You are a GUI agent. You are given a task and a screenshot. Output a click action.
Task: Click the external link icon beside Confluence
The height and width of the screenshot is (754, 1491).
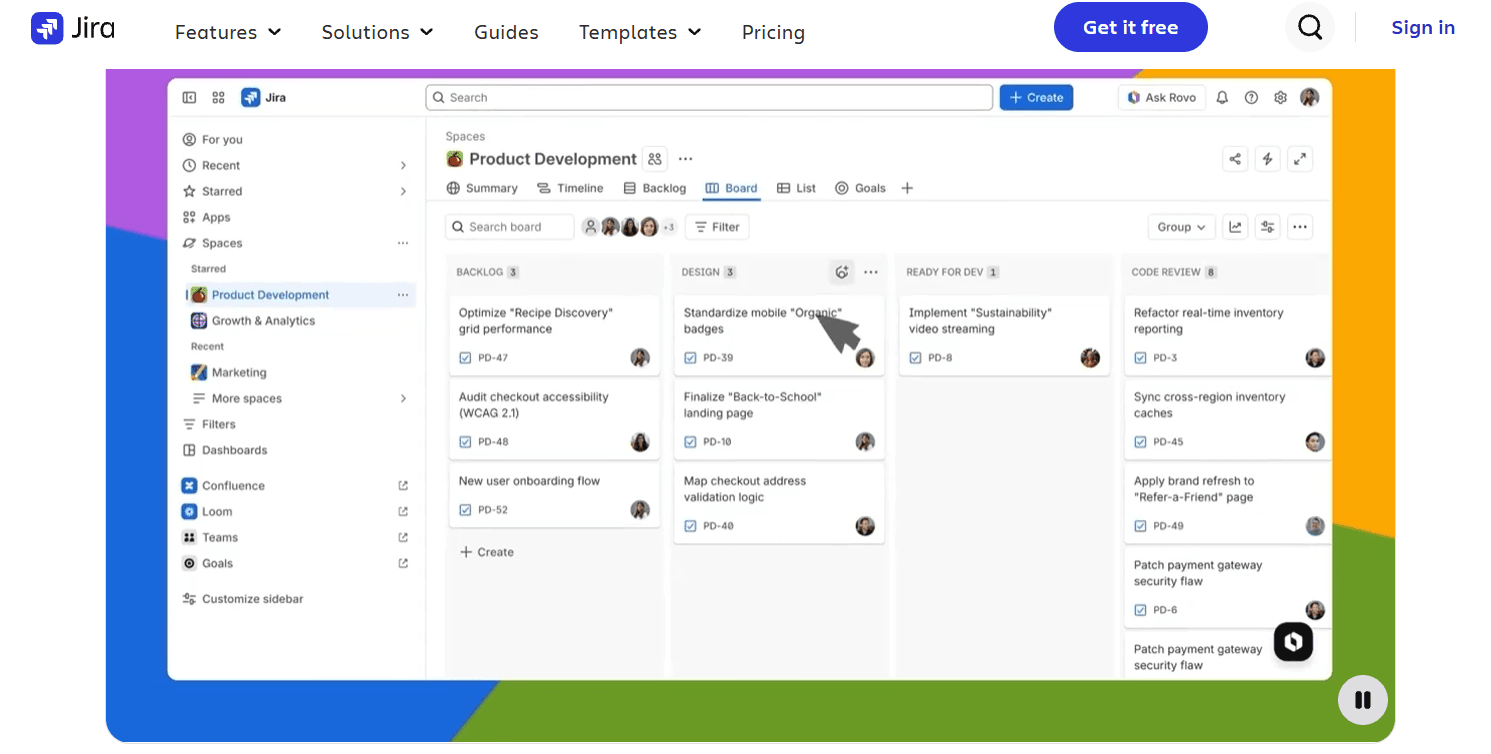click(403, 486)
